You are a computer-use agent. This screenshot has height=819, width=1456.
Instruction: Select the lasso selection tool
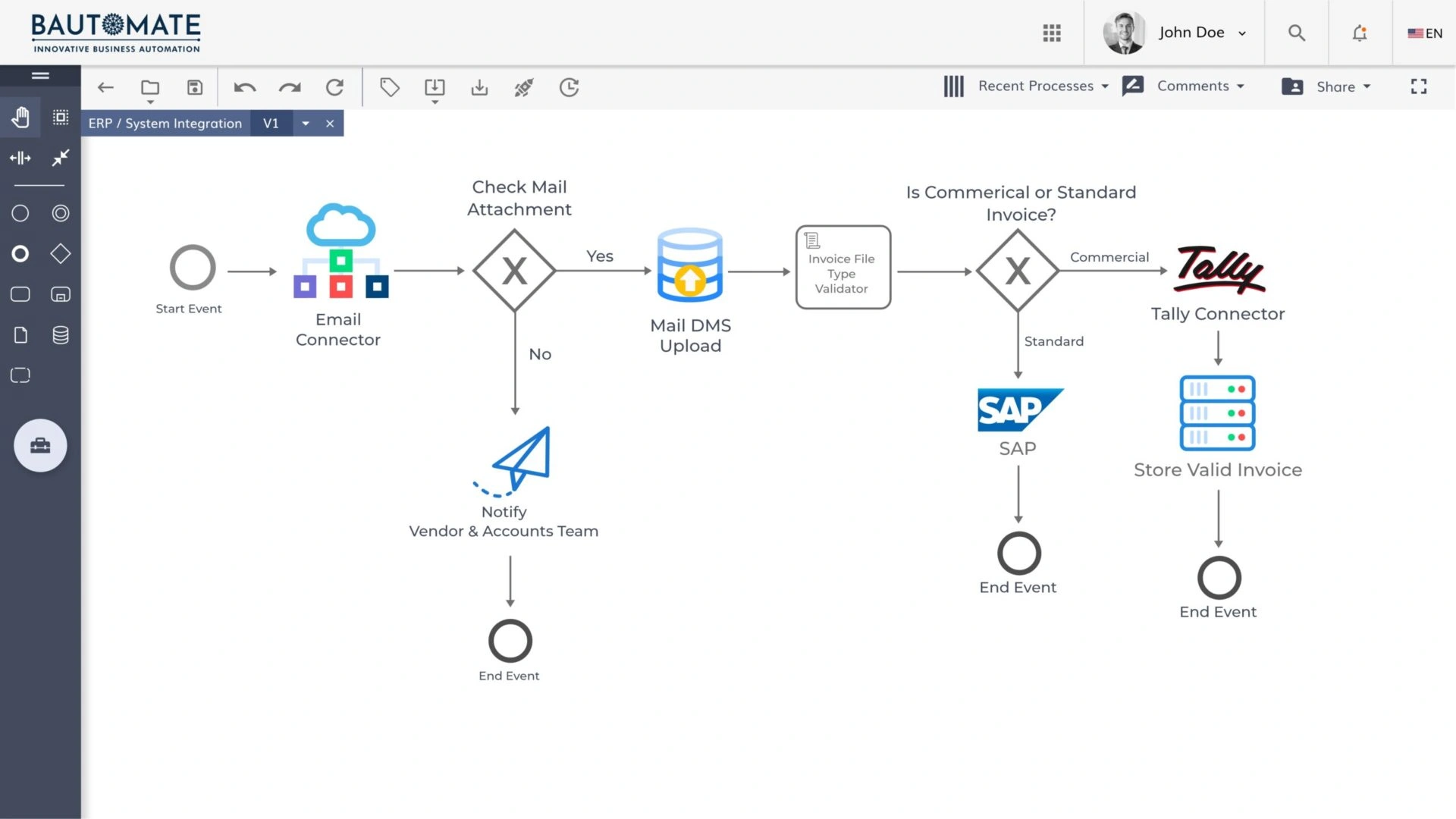pos(61,118)
